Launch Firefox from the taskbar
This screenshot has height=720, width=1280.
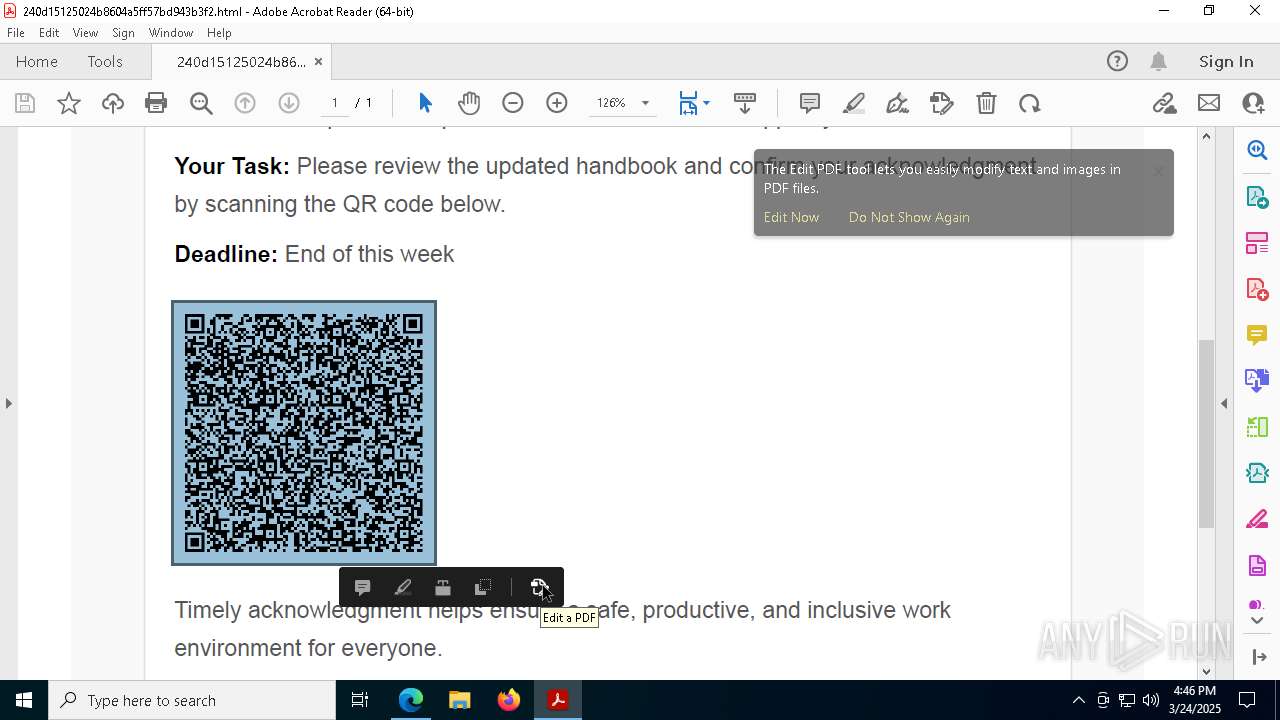pyautogui.click(x=509, y=700)
